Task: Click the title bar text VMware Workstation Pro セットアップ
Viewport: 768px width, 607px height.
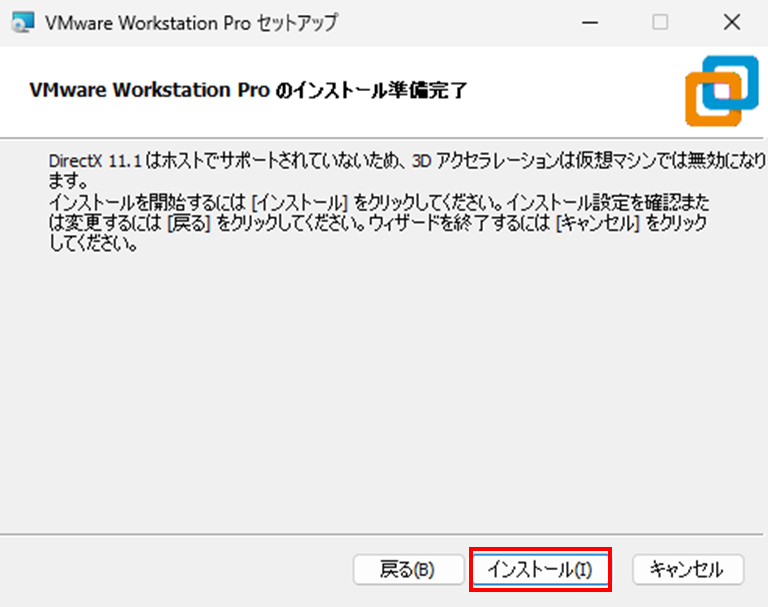Action: [192, 22]
